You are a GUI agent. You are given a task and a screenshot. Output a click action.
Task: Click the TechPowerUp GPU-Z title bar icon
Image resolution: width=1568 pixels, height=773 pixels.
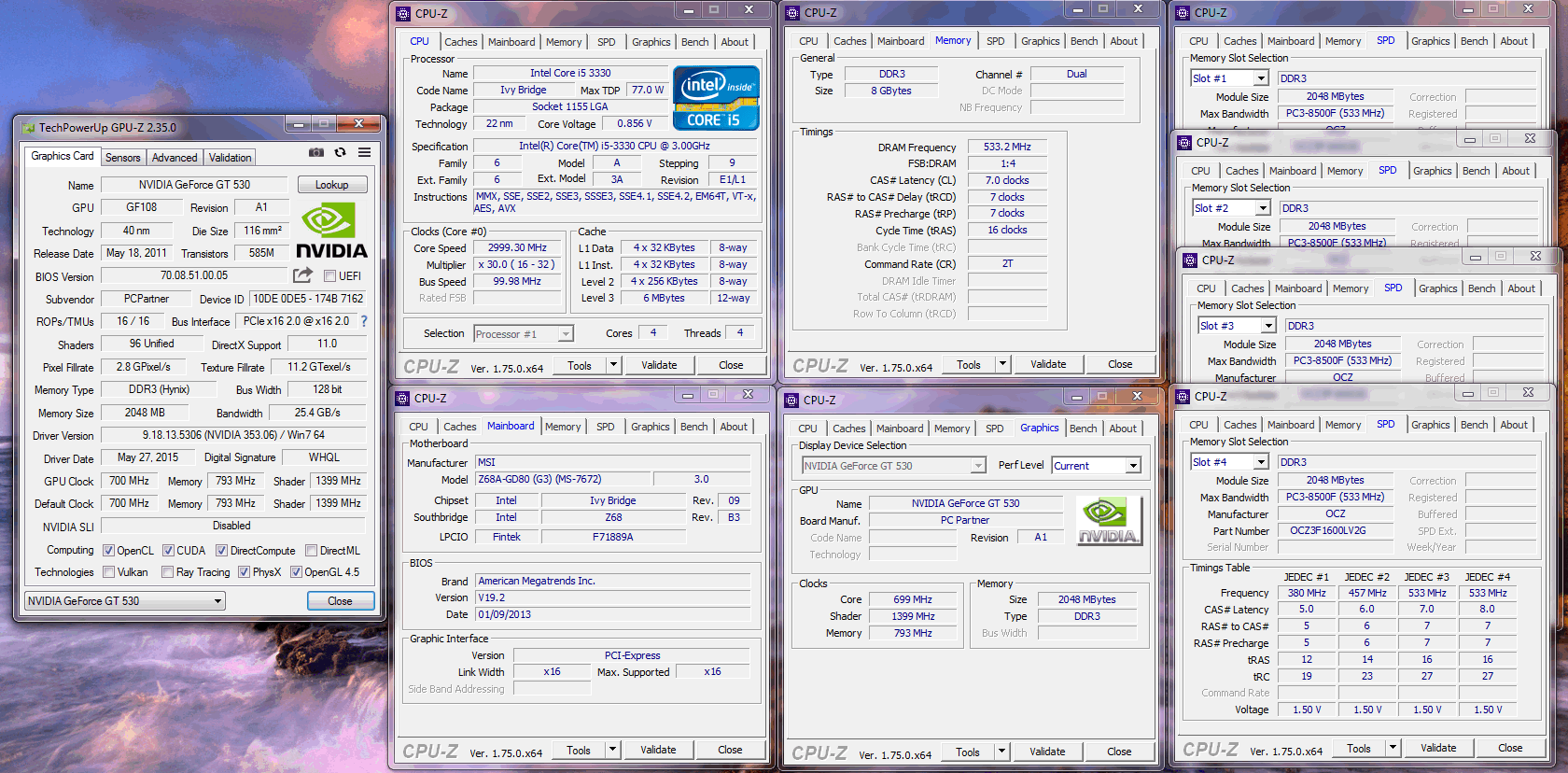pyautogui.click(x=28, y=128)
